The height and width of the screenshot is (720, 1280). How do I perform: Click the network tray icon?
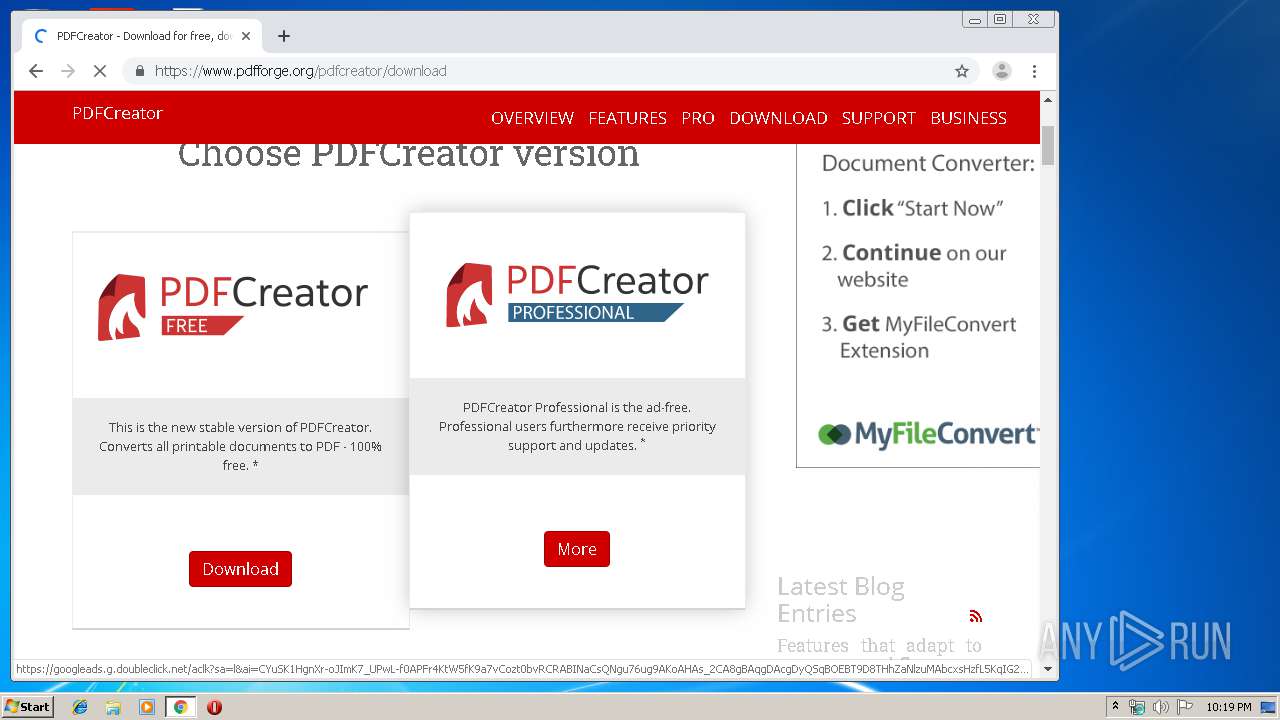(1137, 707)
